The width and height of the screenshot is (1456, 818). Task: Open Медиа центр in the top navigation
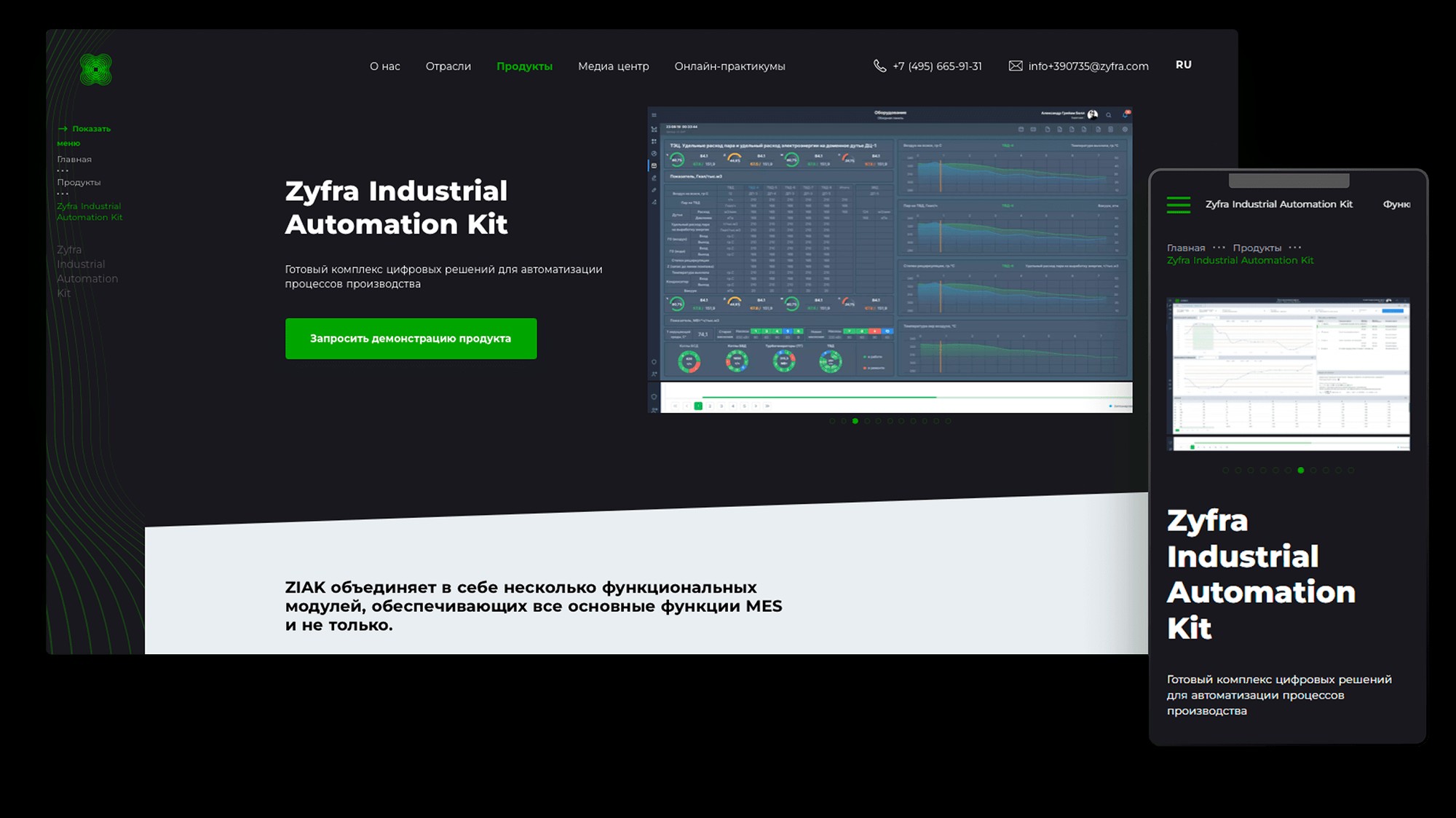pyautogui.click(x=613, y=66)
